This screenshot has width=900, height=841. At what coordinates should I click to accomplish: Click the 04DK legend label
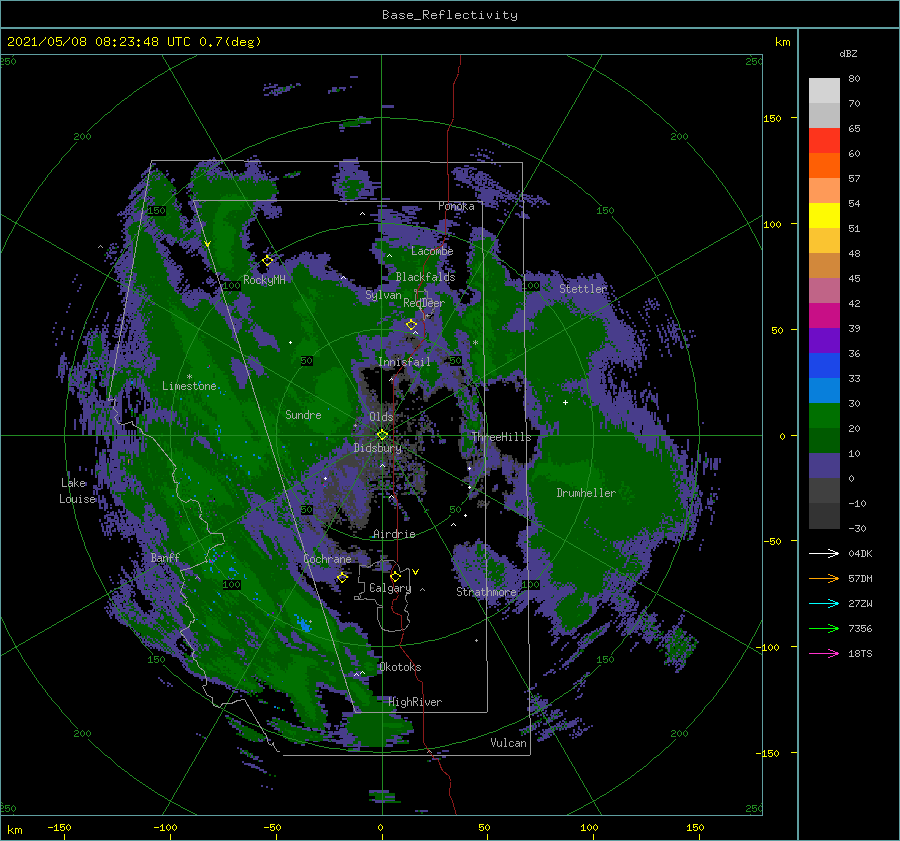click(860, 553)
